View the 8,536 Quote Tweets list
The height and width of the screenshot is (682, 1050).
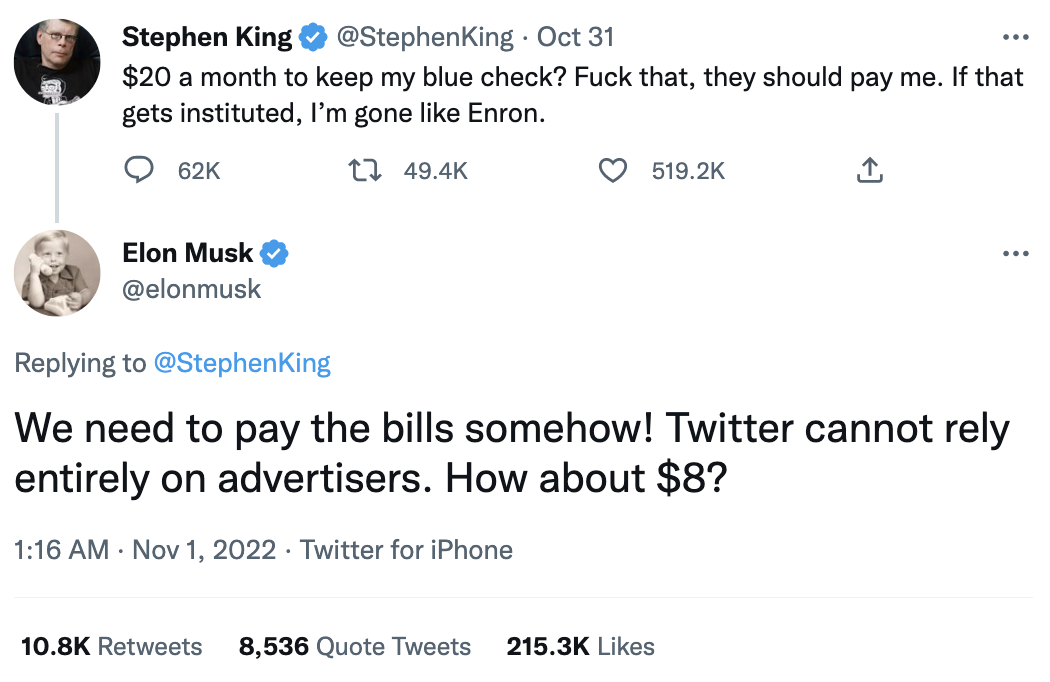(x=354, y=647)
